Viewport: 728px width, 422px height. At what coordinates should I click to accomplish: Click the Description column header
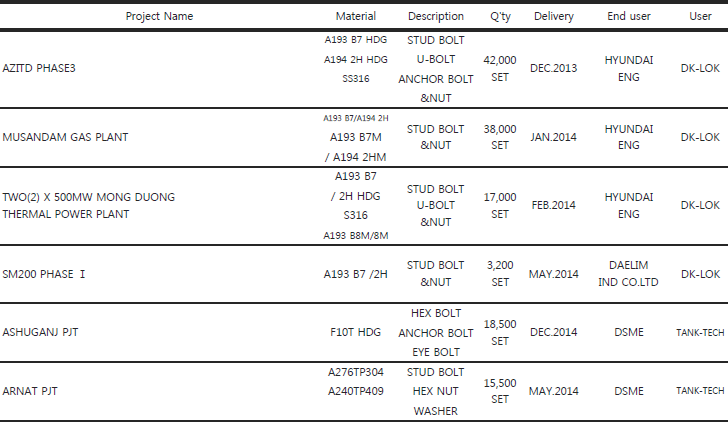[x=436, y=16]
